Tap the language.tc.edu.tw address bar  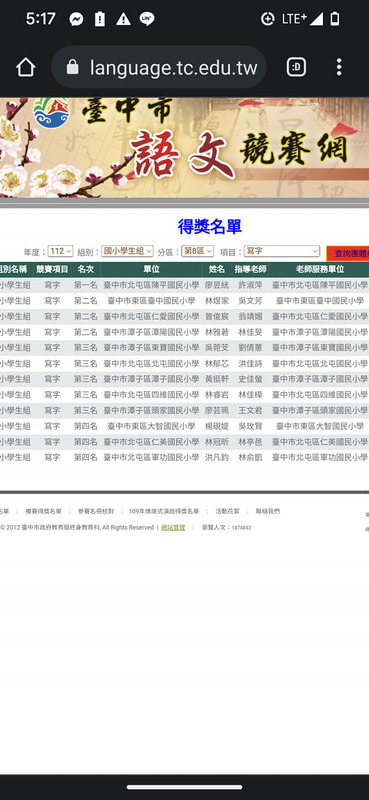tap(159, 67)
